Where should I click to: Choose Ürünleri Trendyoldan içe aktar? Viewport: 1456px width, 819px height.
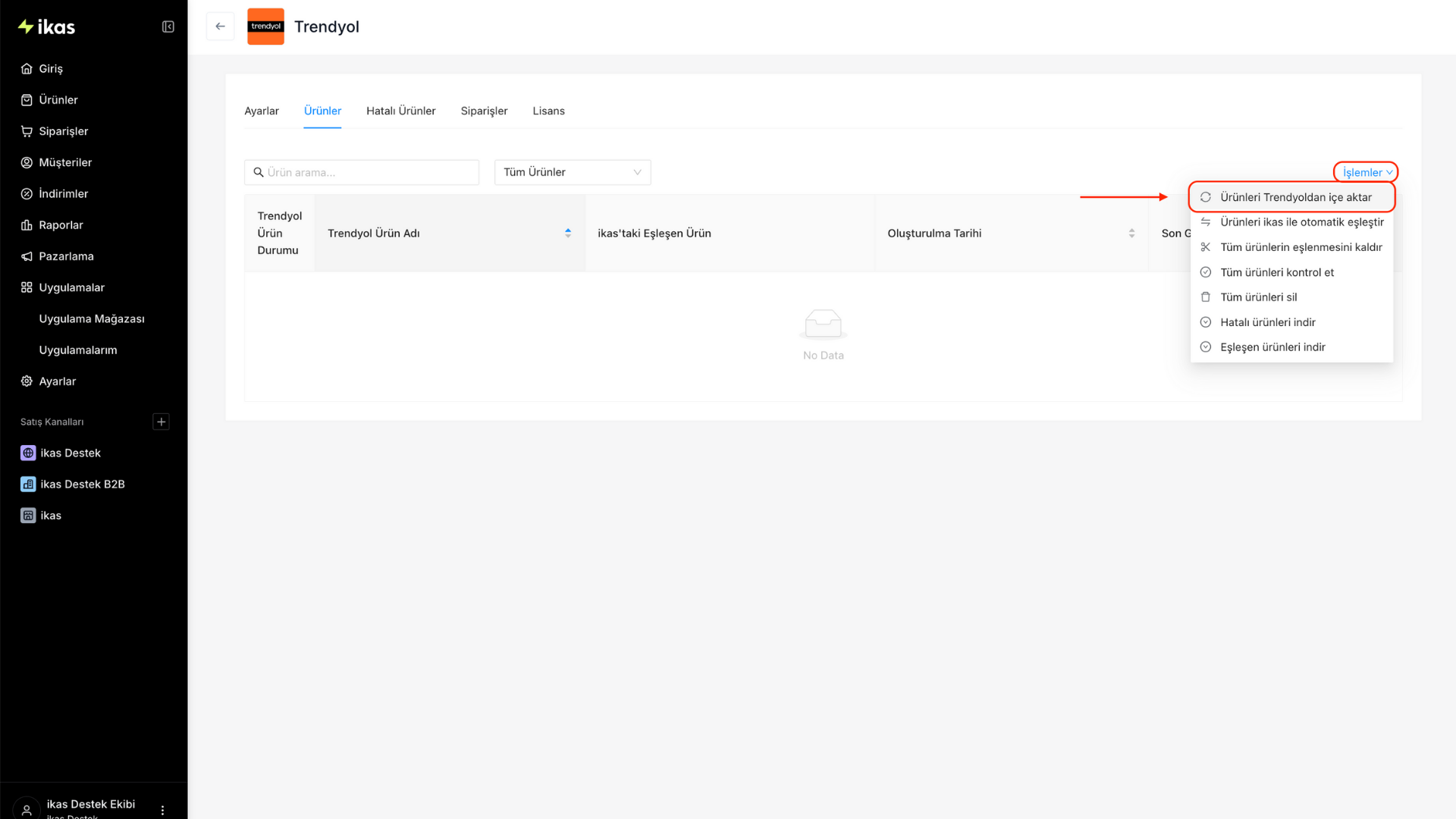1291,197
